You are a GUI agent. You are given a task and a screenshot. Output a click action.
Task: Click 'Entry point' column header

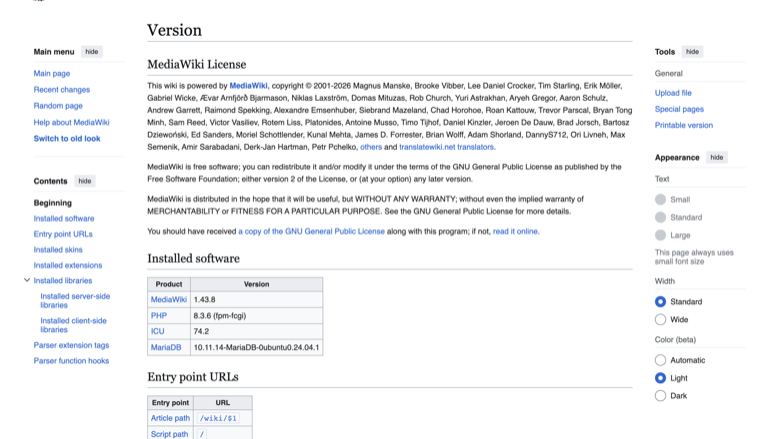(x=170, y=403)
